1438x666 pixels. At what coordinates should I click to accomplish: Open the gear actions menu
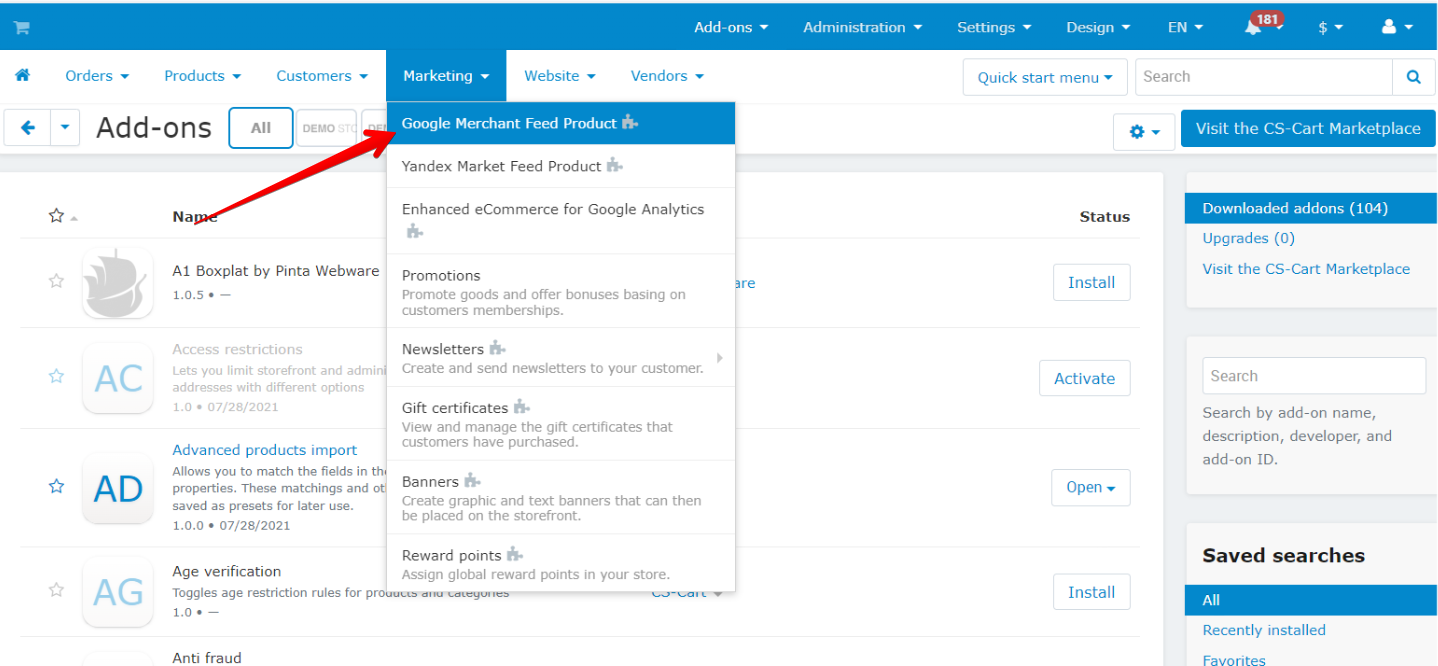(1144, 132)
